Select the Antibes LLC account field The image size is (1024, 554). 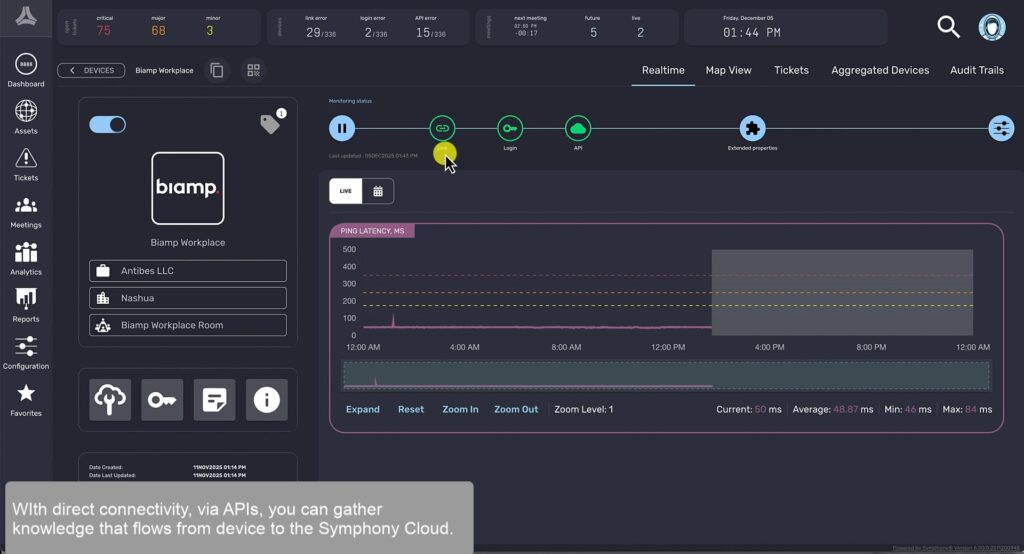pos(187,270)
